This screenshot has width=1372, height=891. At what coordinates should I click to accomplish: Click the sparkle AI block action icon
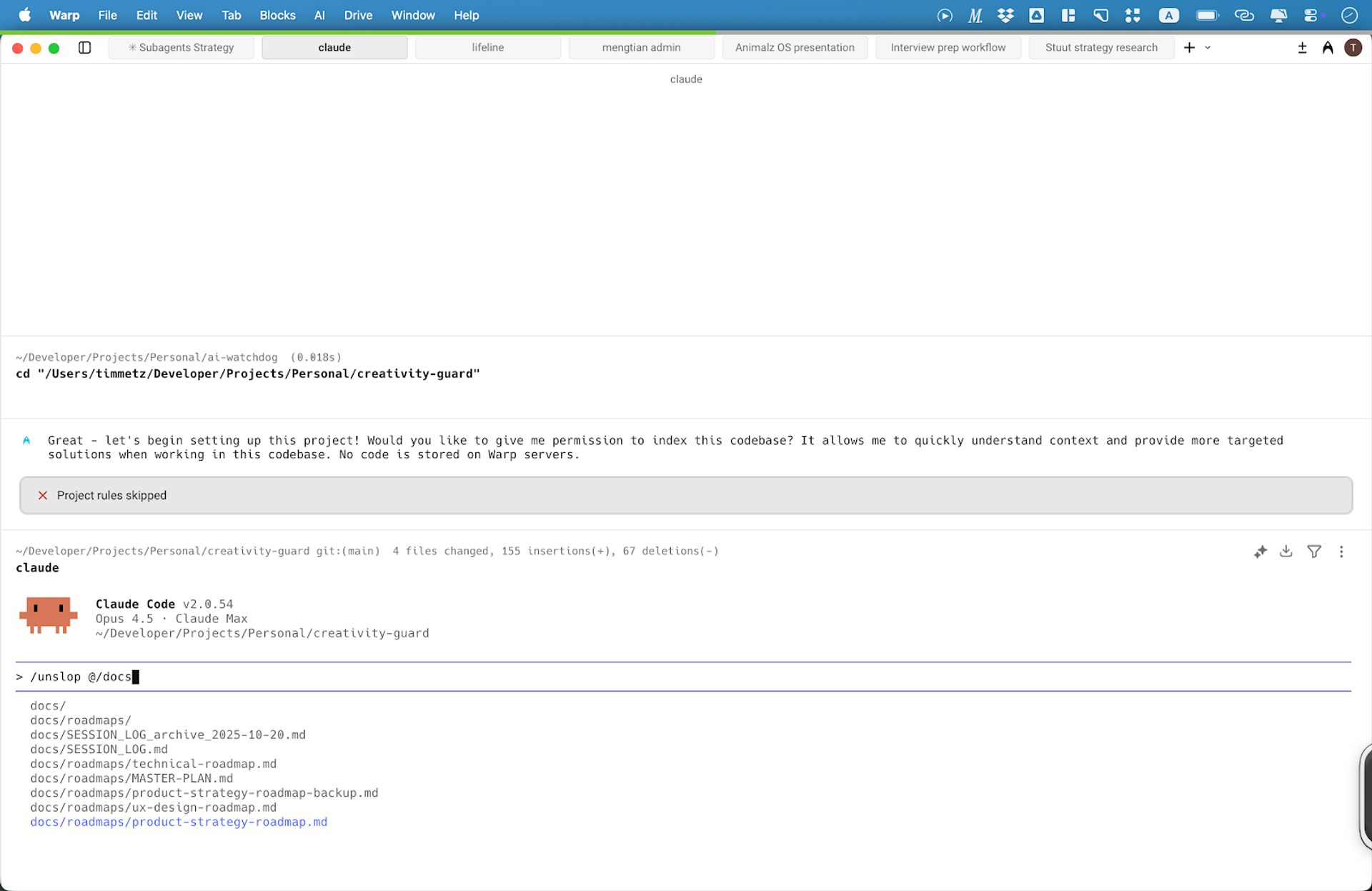(1261, 551)
